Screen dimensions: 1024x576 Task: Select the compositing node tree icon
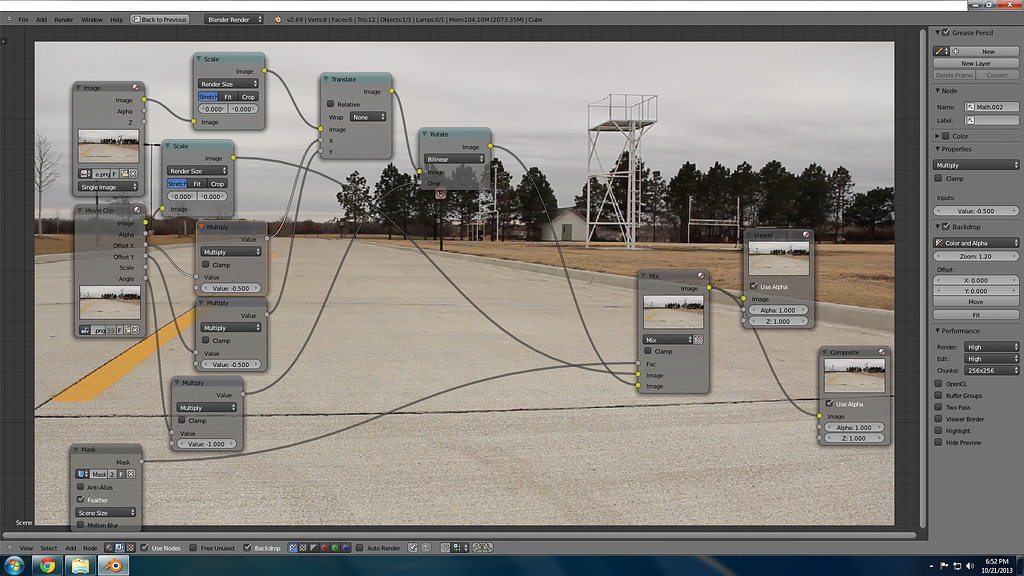tap(119, 548)
